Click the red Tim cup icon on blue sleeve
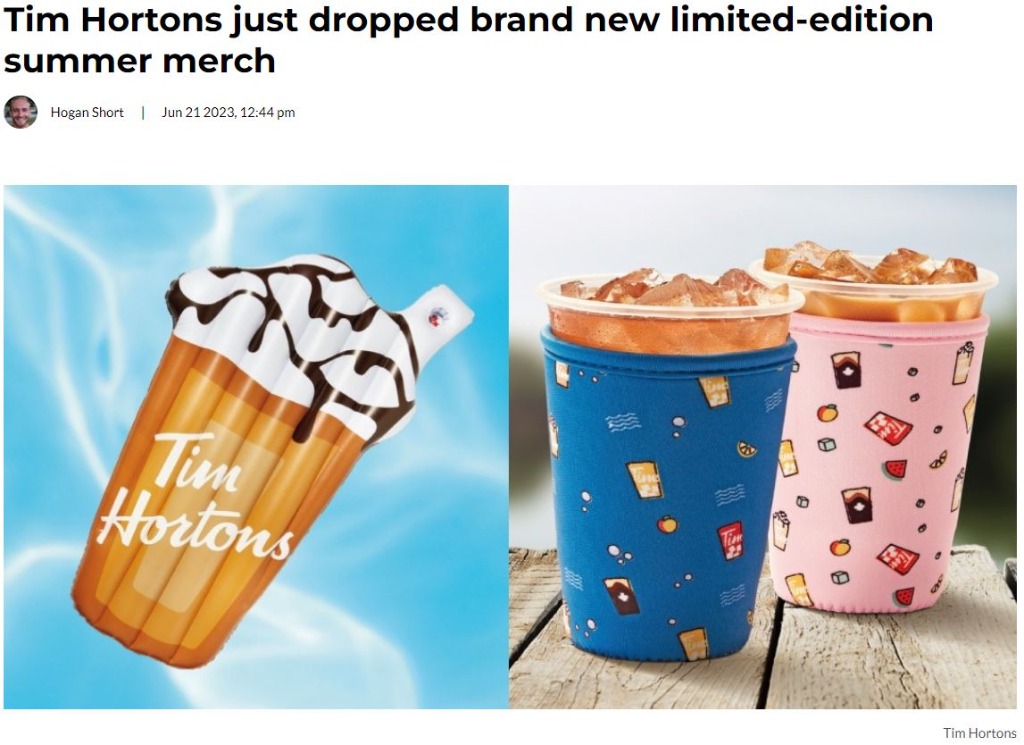Viewport: 1024px width, 745px height. tap(729, 541)
